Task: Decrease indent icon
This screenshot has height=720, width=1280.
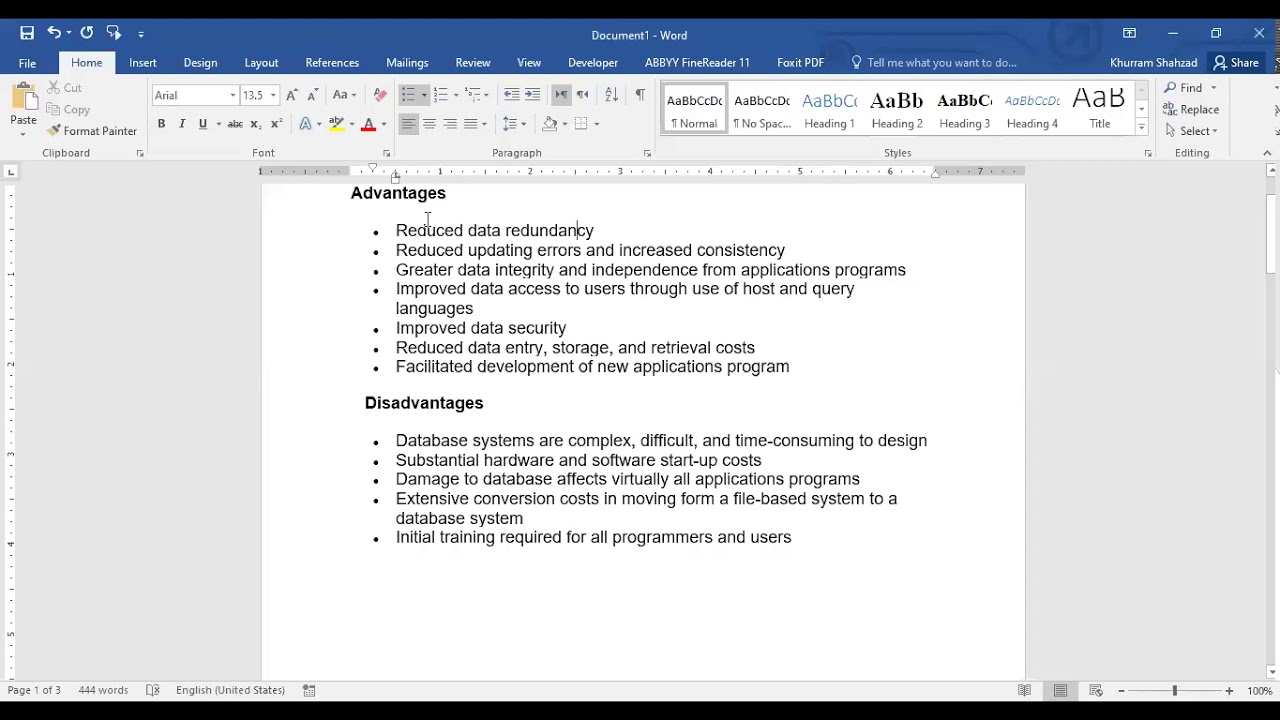Action: tap(512, 95)
